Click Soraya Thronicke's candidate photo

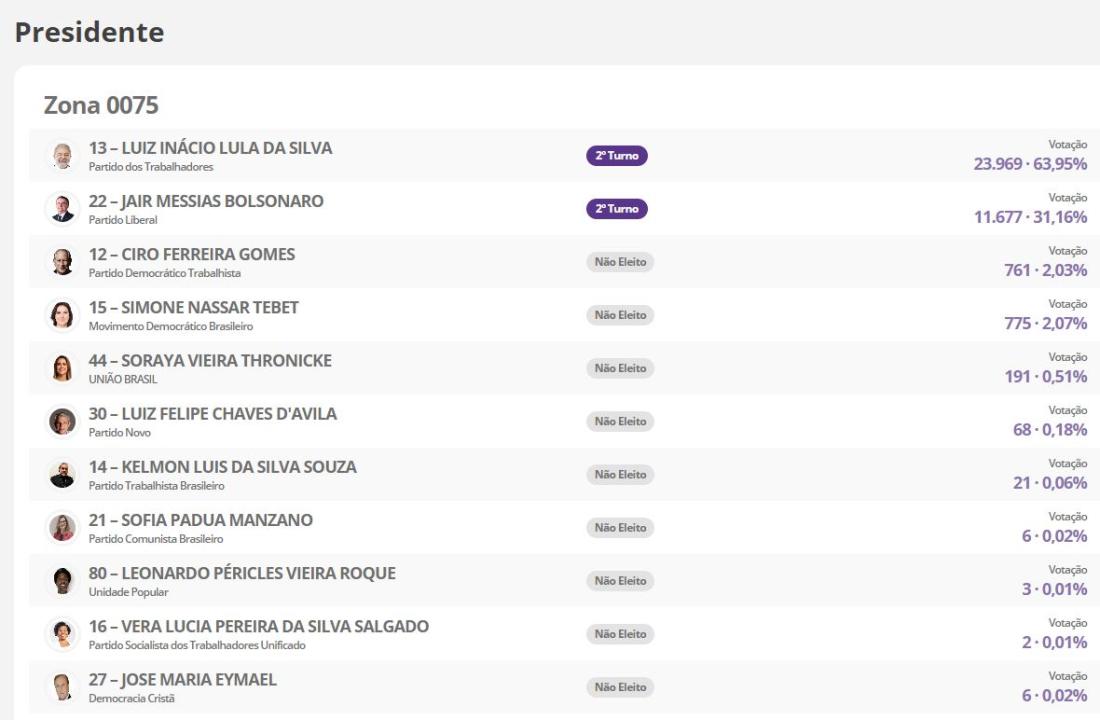pos(62,368)
